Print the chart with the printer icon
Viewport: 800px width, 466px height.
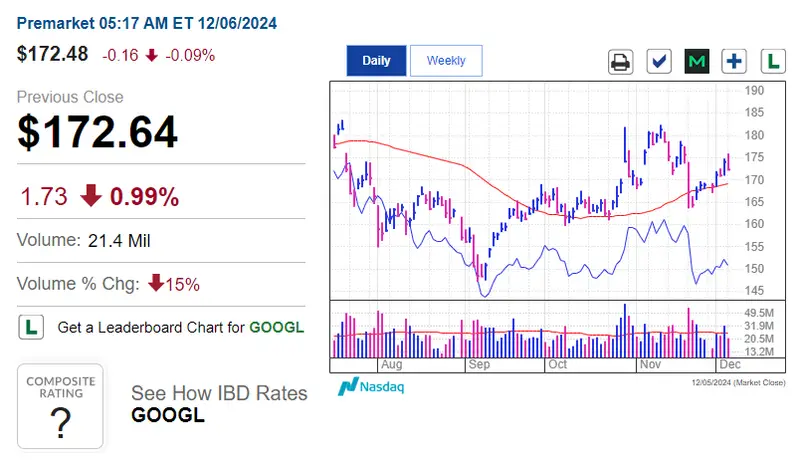(620, 62)
